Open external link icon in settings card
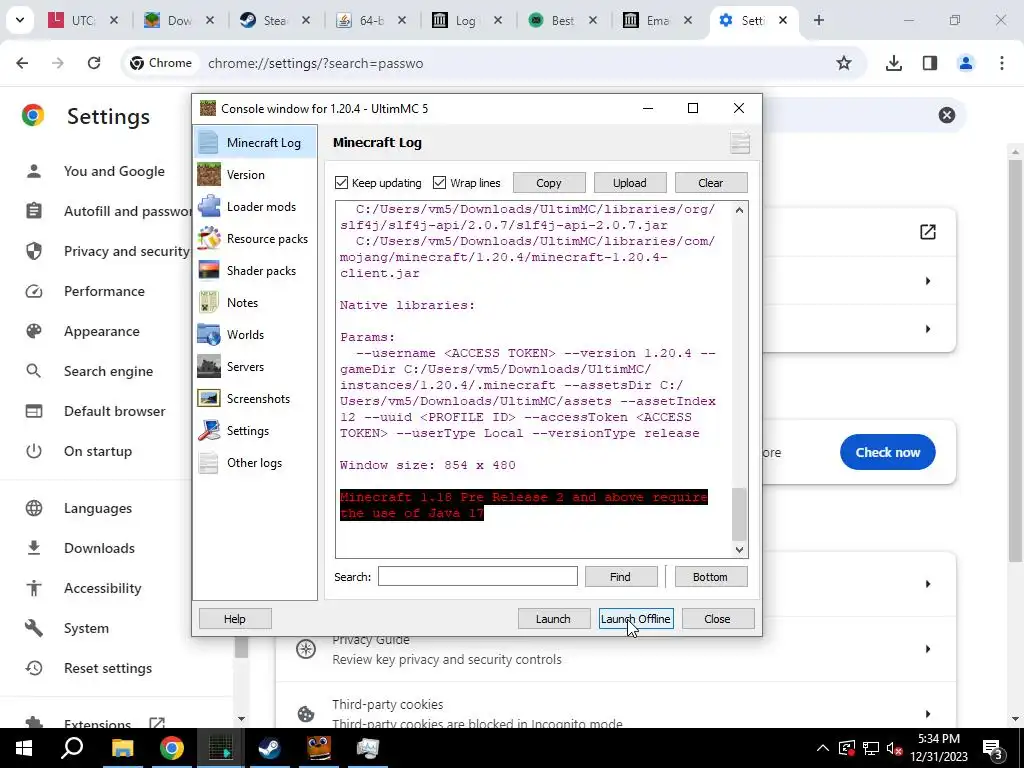 point(927,232)
